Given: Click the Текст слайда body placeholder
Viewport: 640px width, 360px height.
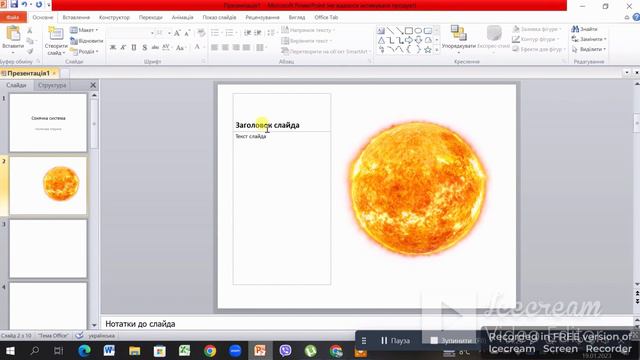Looking at the screenshot, I should pos(282,208).
